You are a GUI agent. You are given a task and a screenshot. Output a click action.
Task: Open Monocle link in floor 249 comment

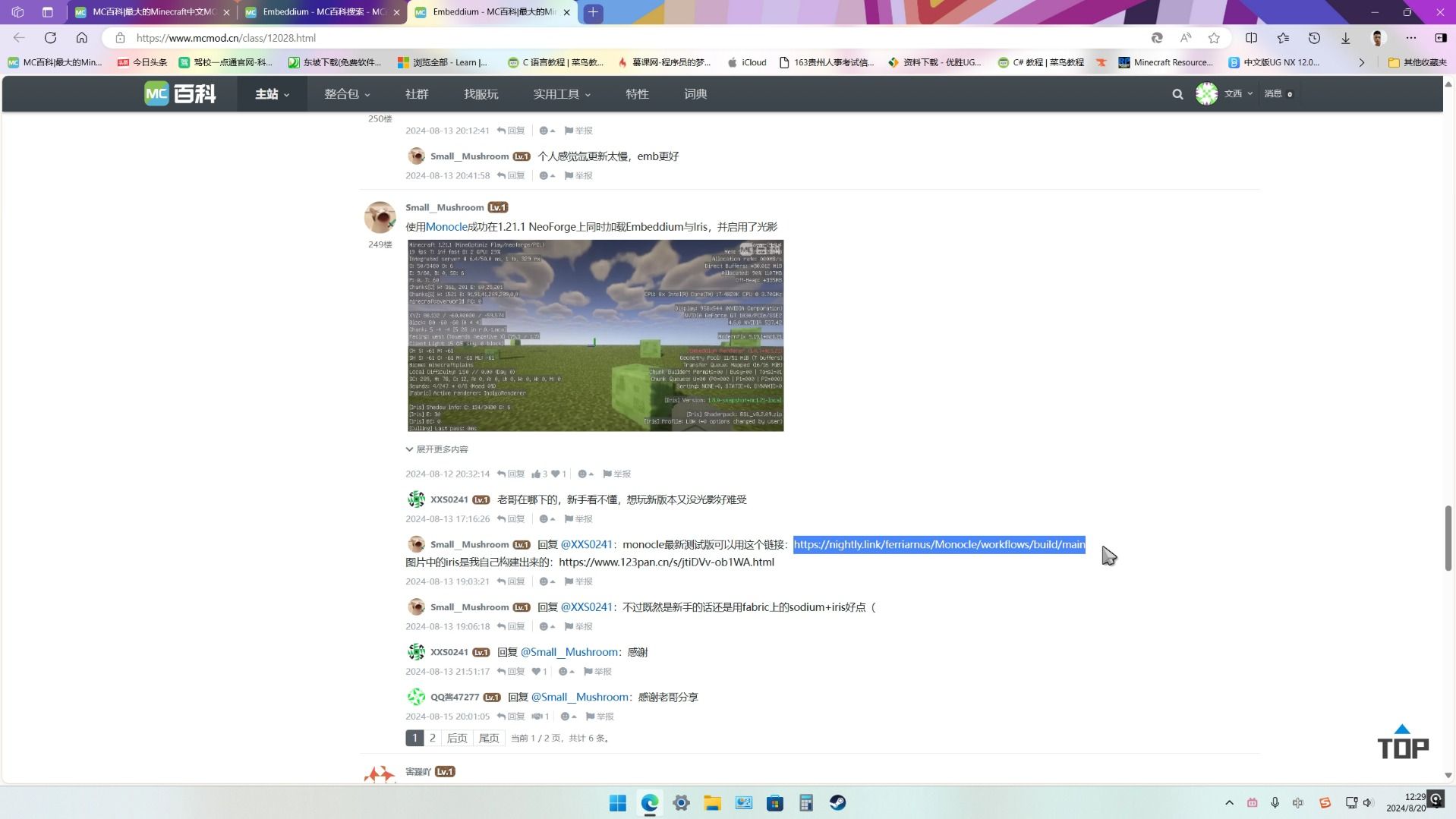pos(446,227)
